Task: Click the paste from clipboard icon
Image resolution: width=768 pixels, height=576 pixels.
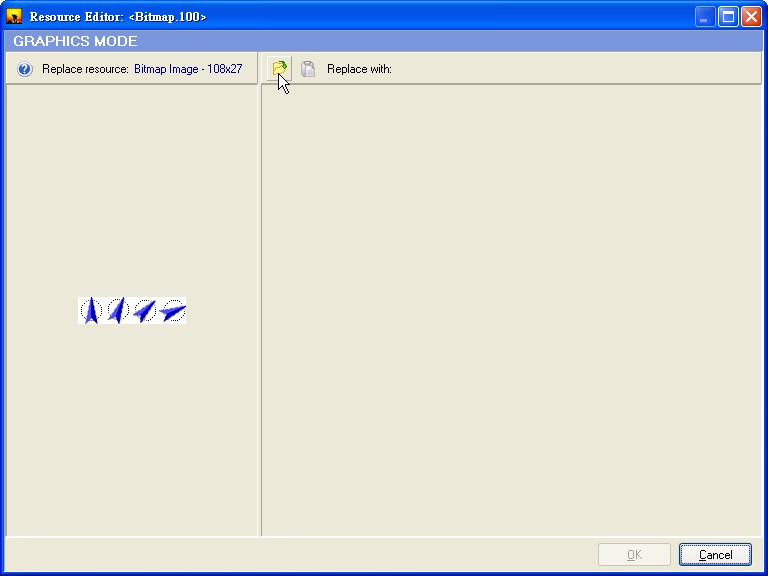Action: click(x=308, y=69)
